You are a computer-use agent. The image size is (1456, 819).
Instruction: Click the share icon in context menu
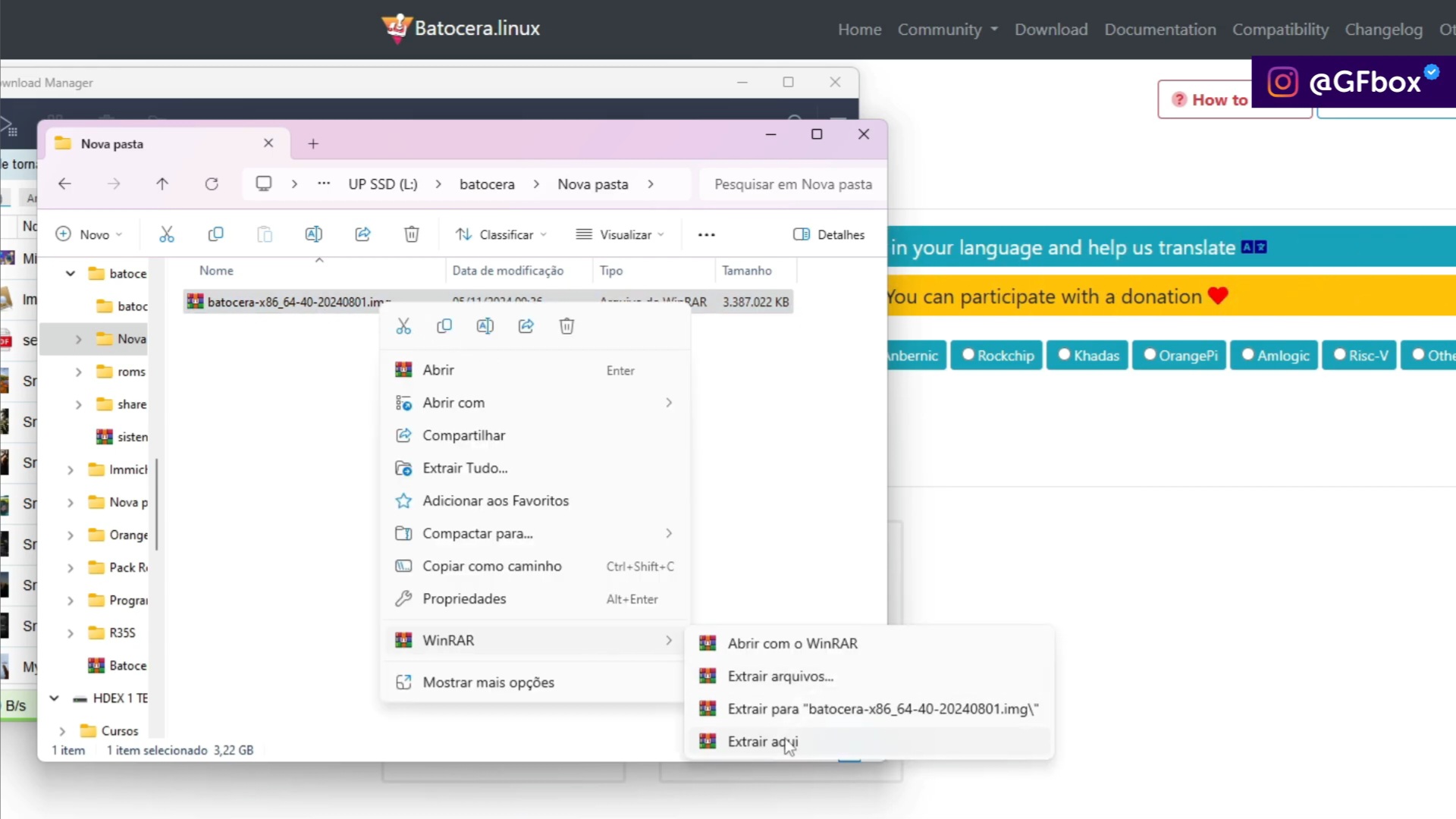[x=526, y=326]
